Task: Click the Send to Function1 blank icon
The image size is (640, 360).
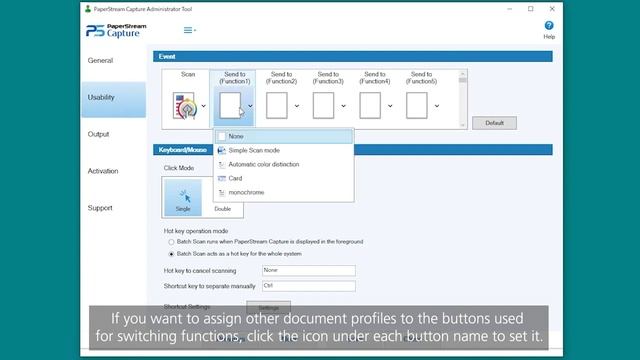Action: click(x=230, y=106)
